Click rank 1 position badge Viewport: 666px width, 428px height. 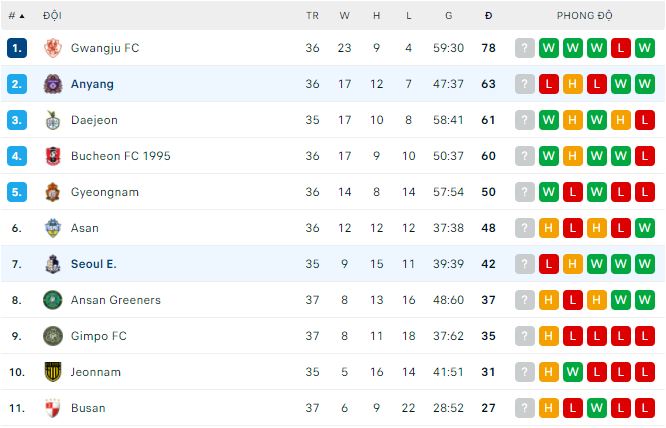[x=16, y=48]
